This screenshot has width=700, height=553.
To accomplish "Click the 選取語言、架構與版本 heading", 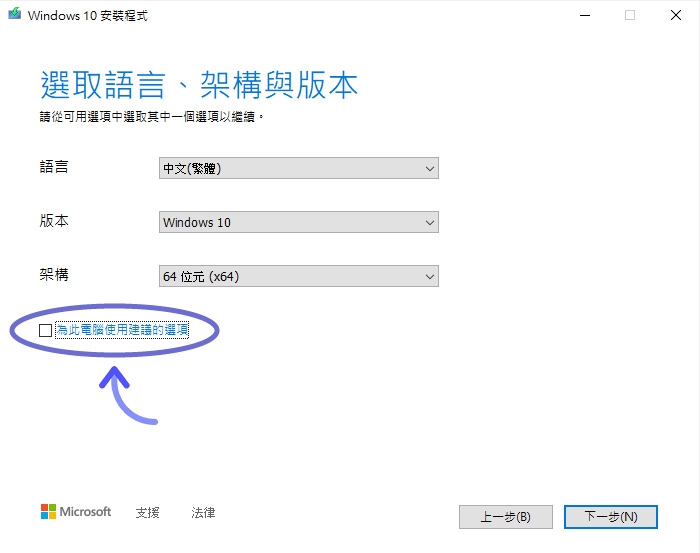I will coord(199,85).
